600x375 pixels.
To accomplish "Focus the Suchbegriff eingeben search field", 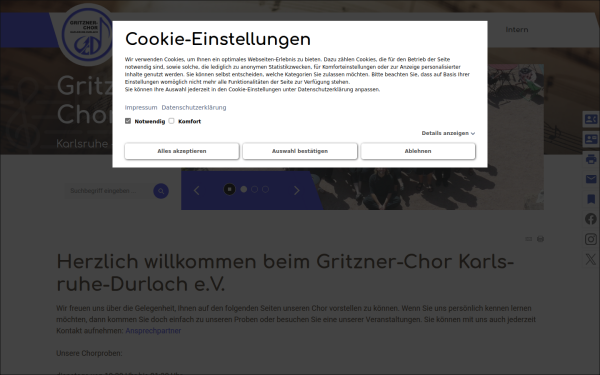I will [108, 191].
